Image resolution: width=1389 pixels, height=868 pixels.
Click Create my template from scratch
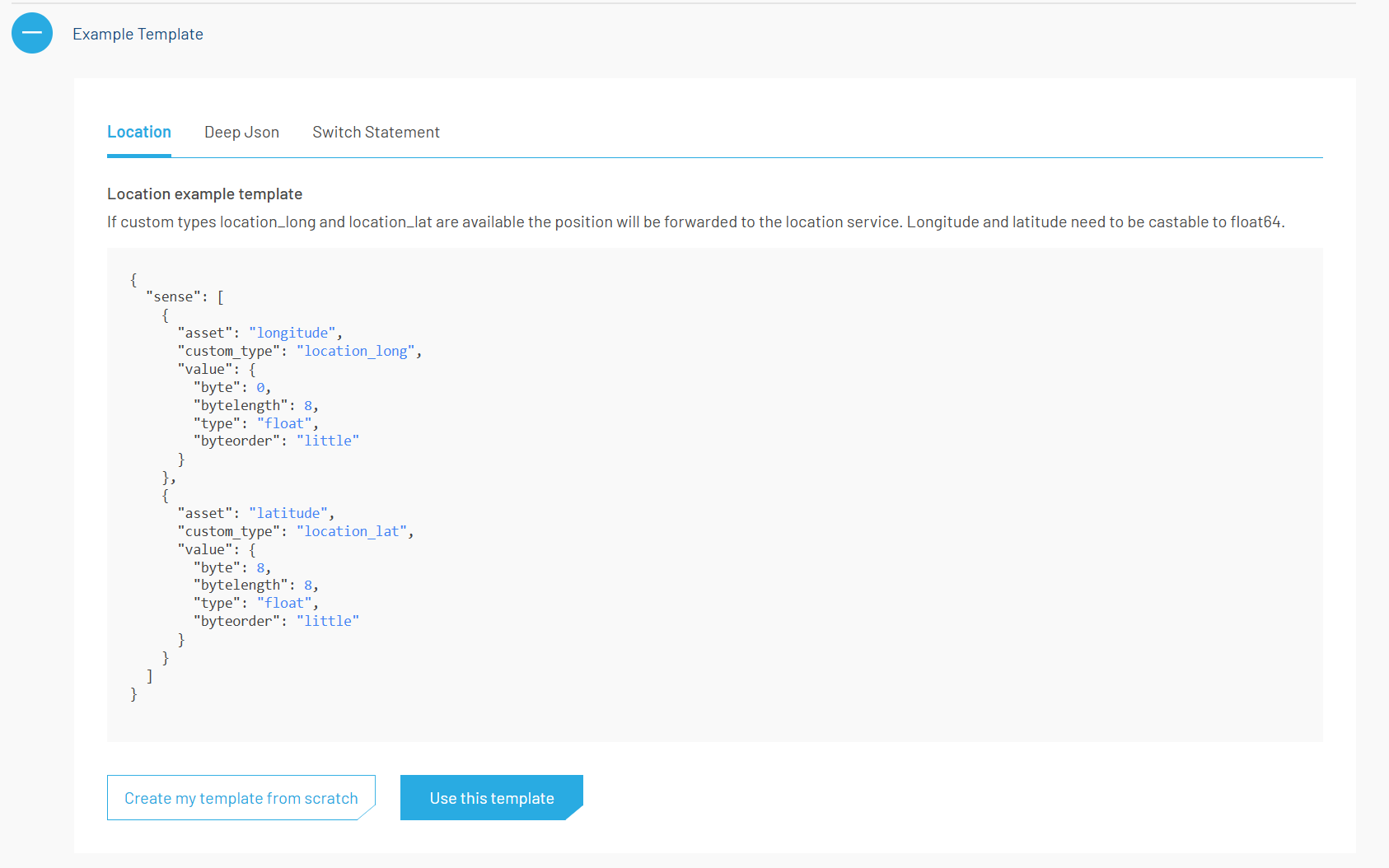click(x=241, y=797)
